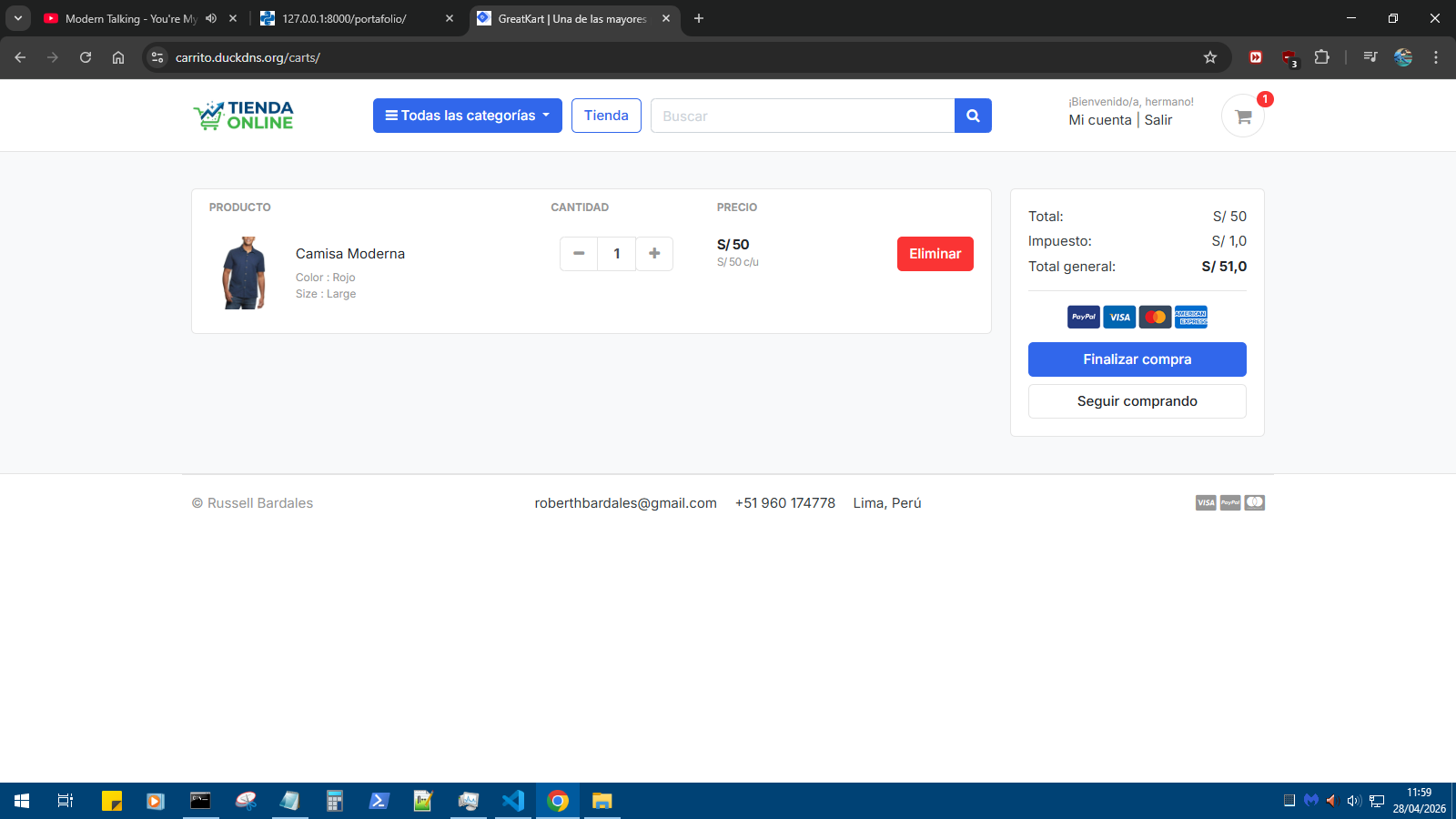This screenshot has width=1456, height=819.
Task: Open PowerShell from taskbar
Action: point(379,801)
